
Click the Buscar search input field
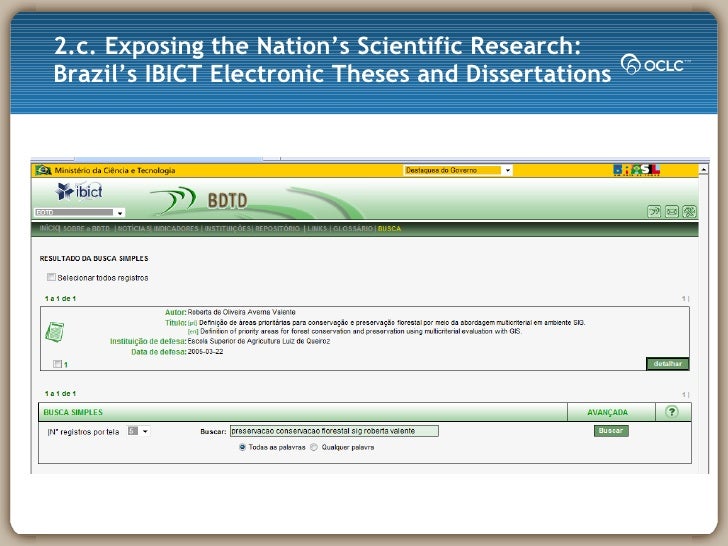click(x=334, y=431)
